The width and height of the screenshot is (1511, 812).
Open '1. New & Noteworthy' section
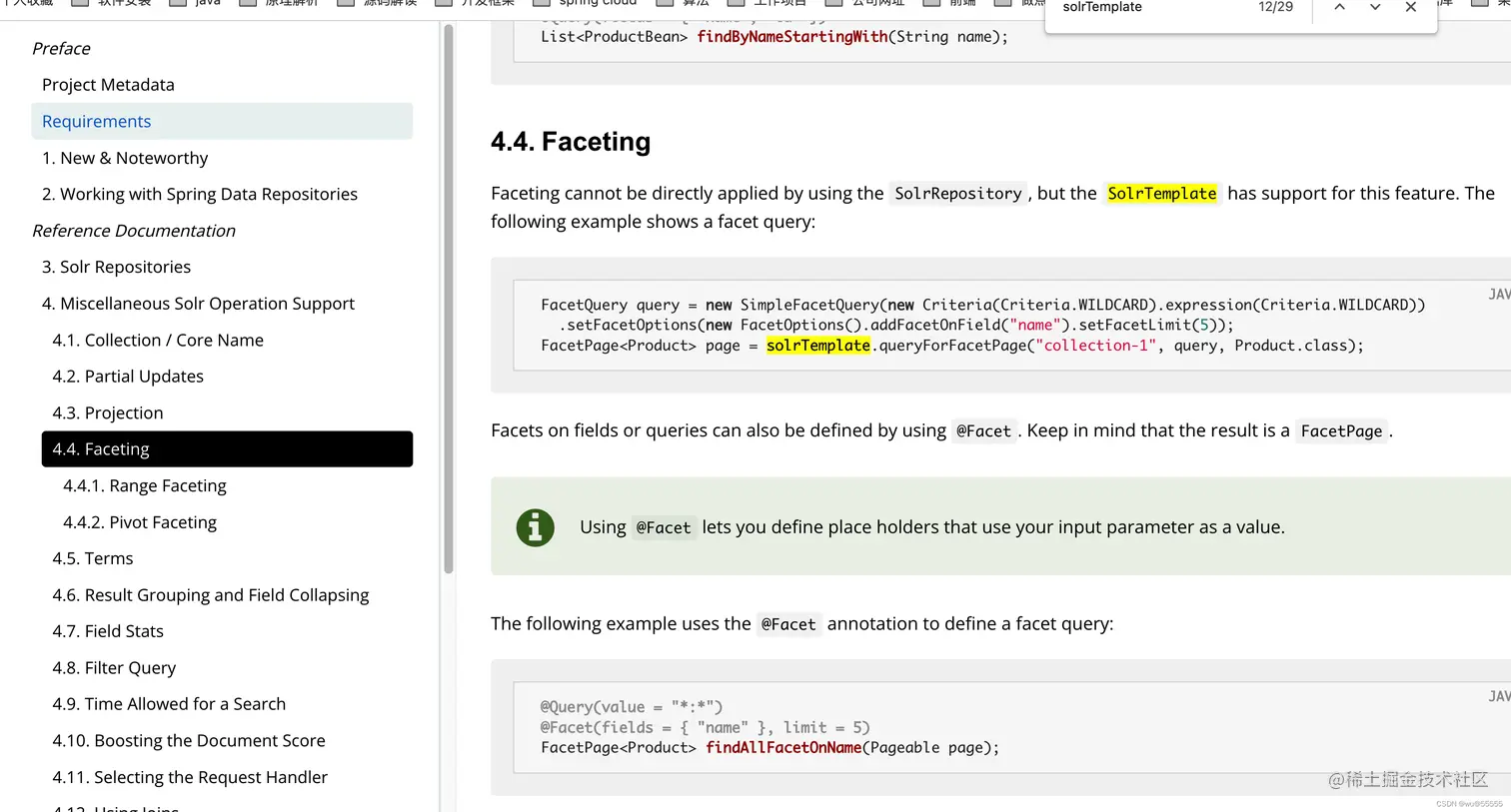tap(125, 158)
